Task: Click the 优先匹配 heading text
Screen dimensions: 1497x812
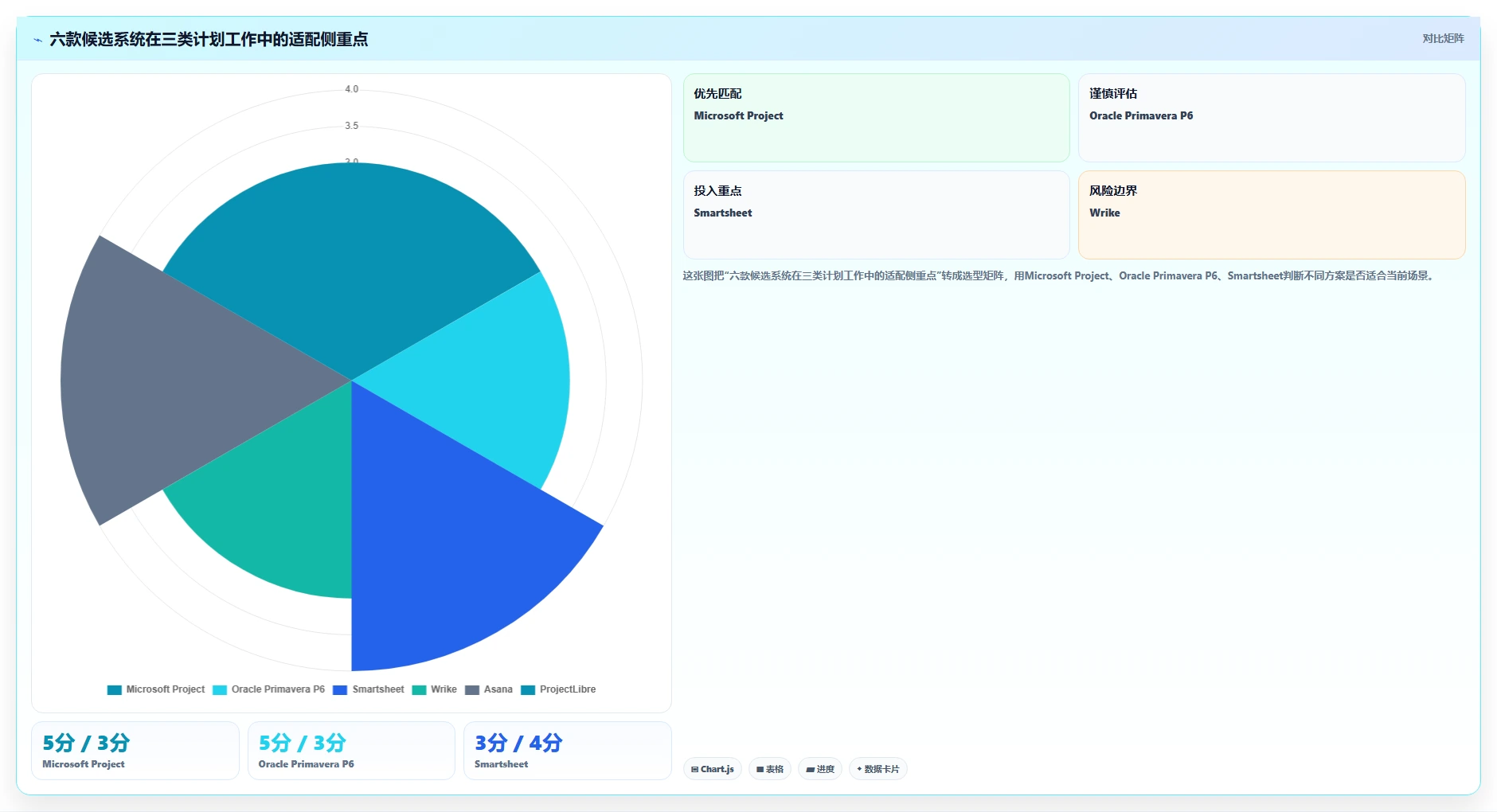Action: click(717, 93)
